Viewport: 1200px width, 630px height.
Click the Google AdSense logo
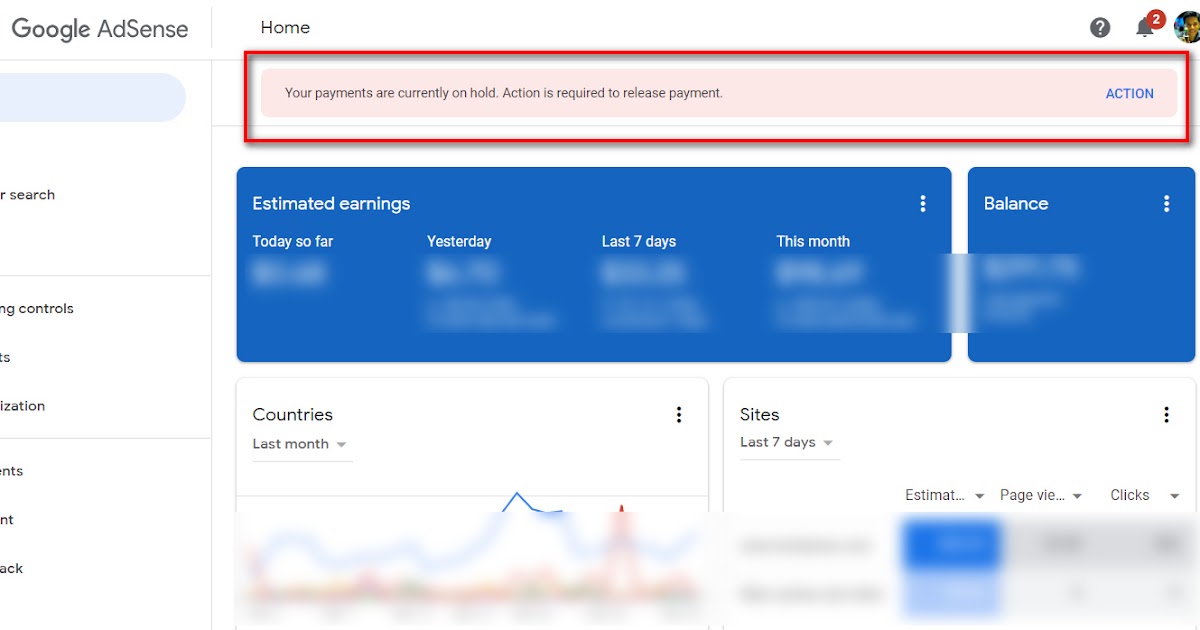pos(99,29)
